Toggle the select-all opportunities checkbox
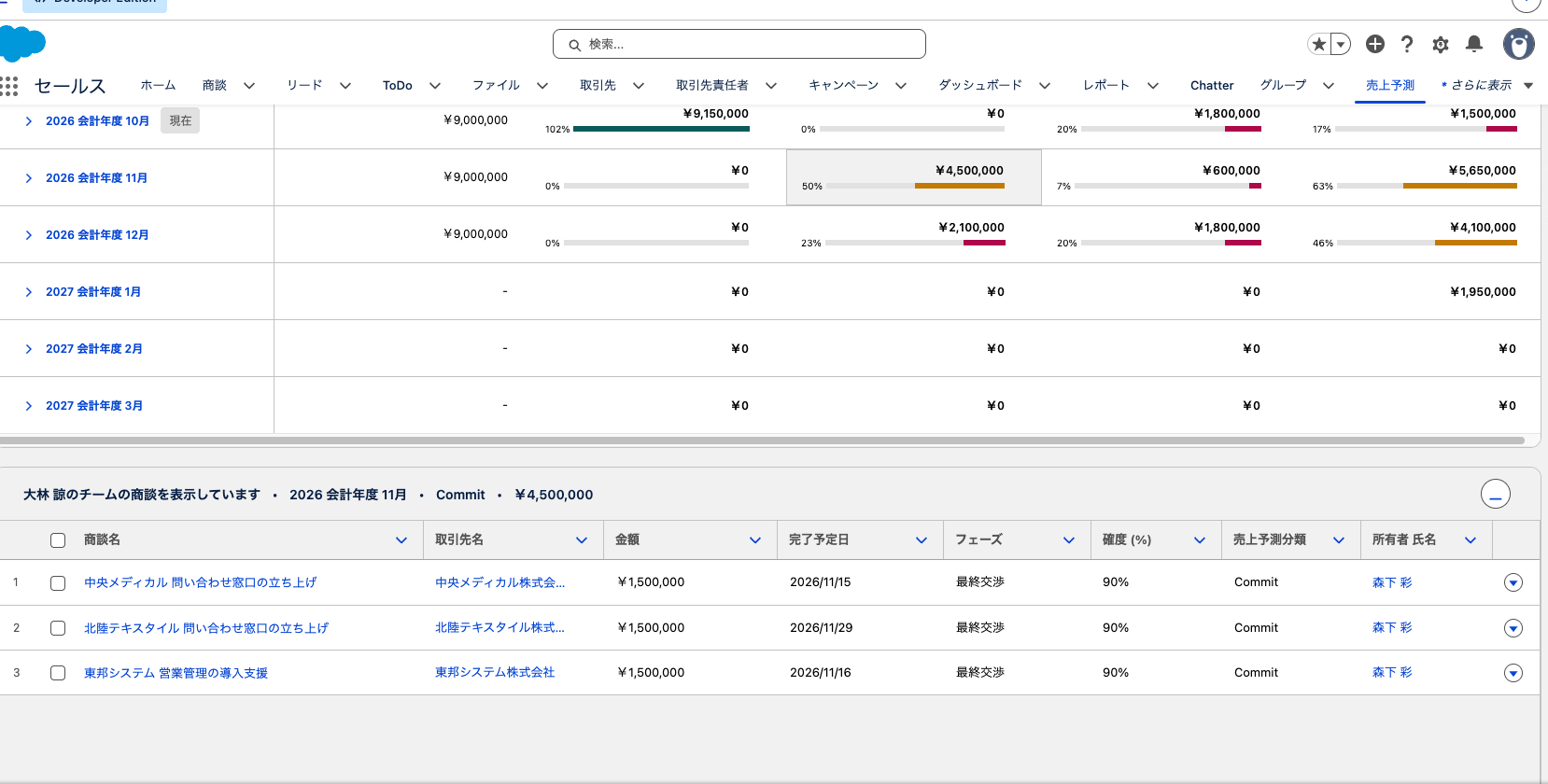Viewport: 1548px width, 784px height. (58, 540)
